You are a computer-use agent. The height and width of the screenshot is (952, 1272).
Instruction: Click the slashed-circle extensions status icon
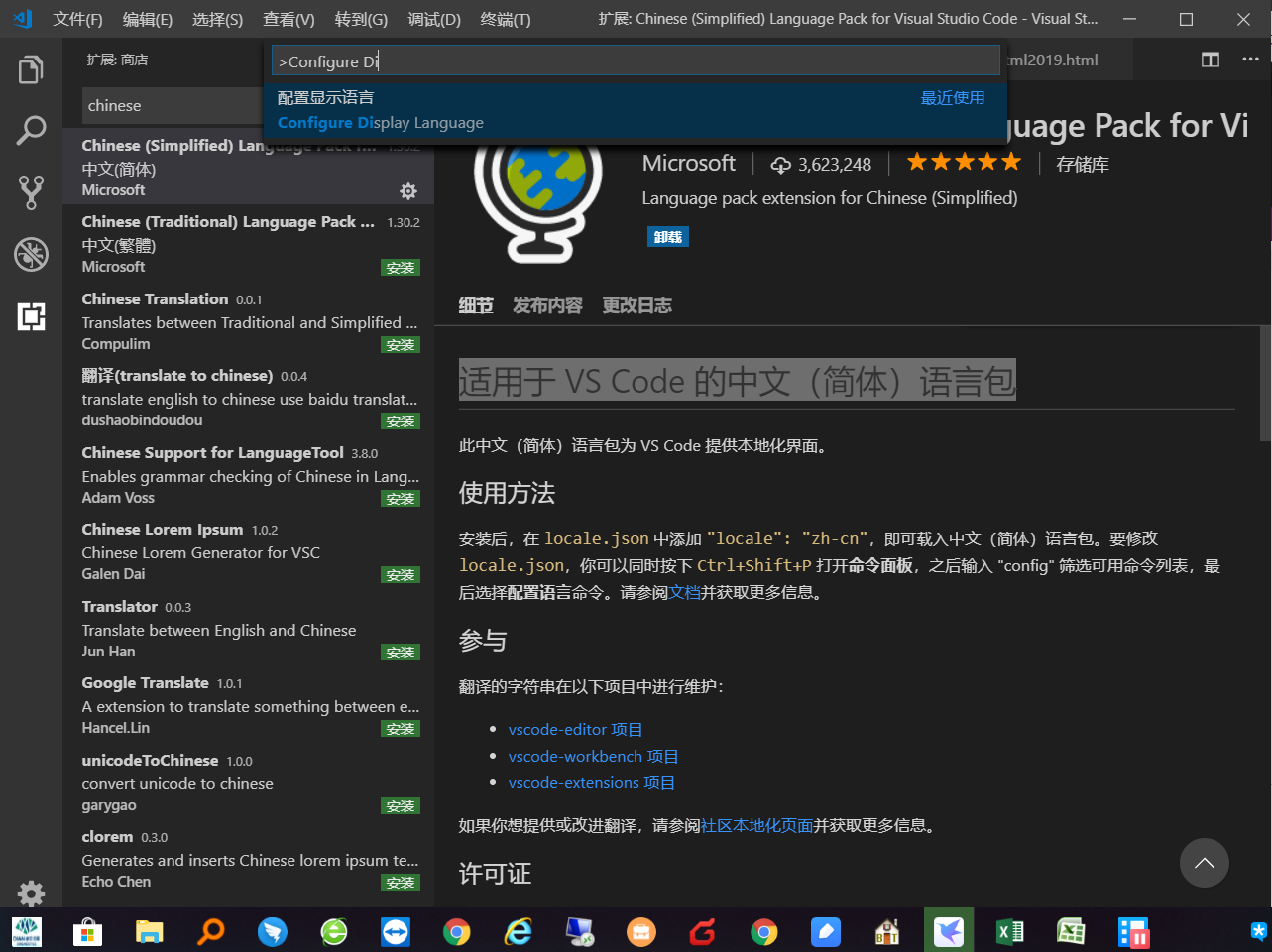pyautogui.click(x=30, y=254)
